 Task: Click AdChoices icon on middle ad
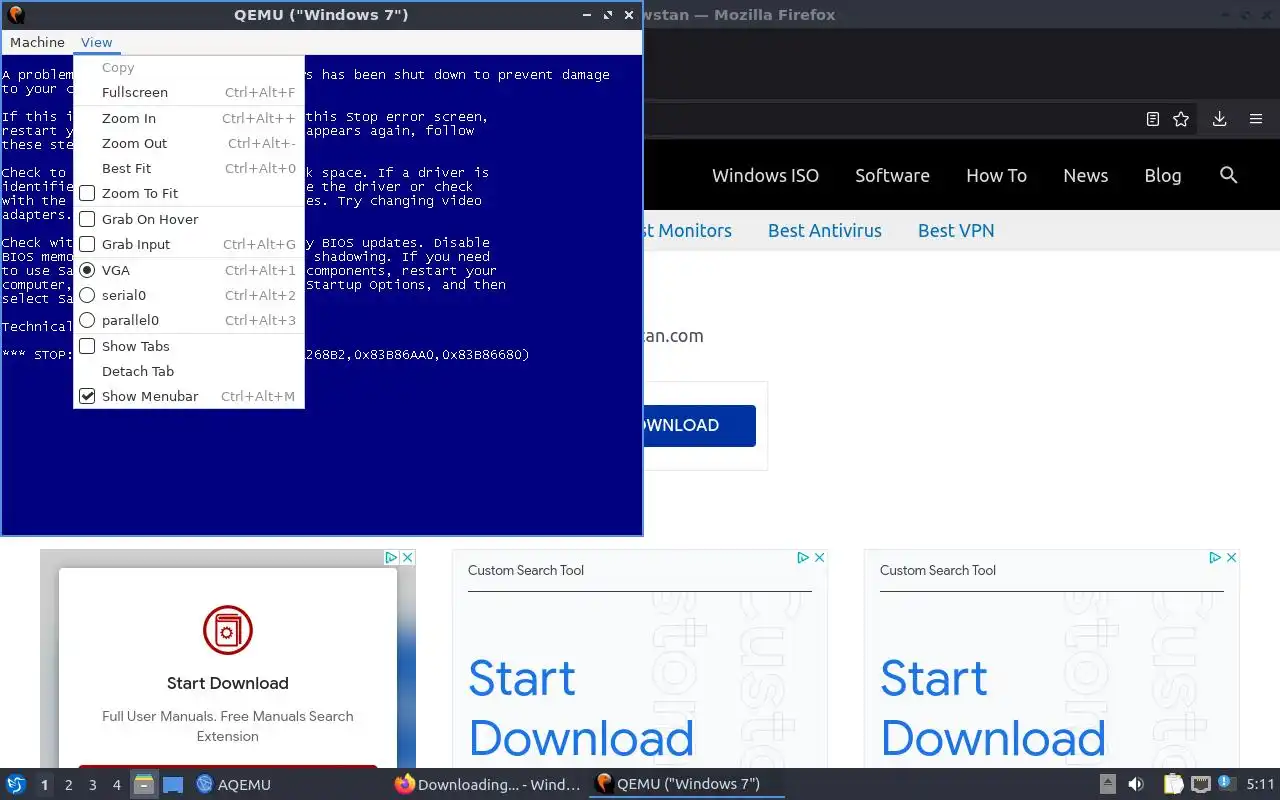[x=804, y=558]
